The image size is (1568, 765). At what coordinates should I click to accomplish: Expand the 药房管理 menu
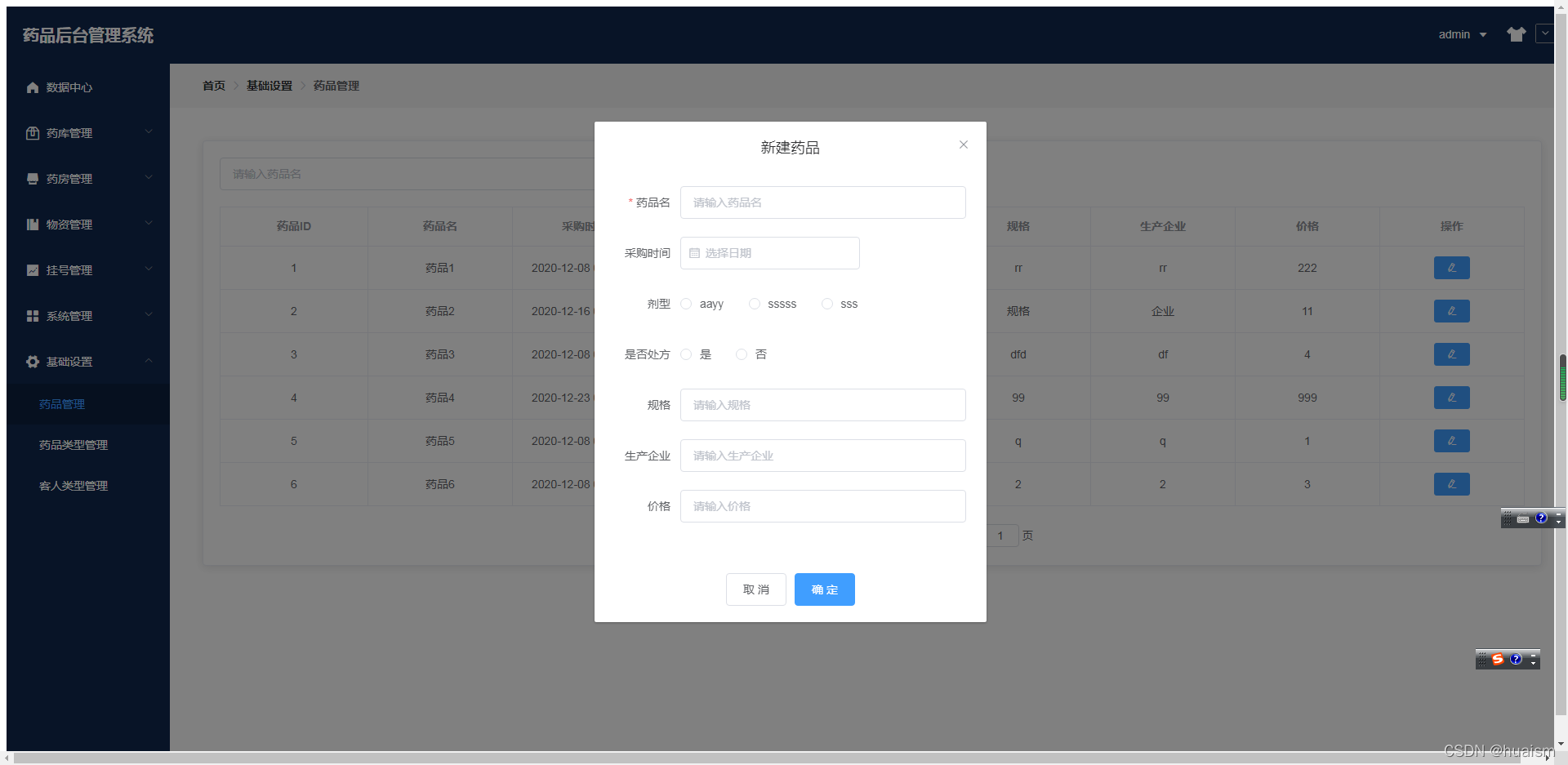click(x=88, y=179)
